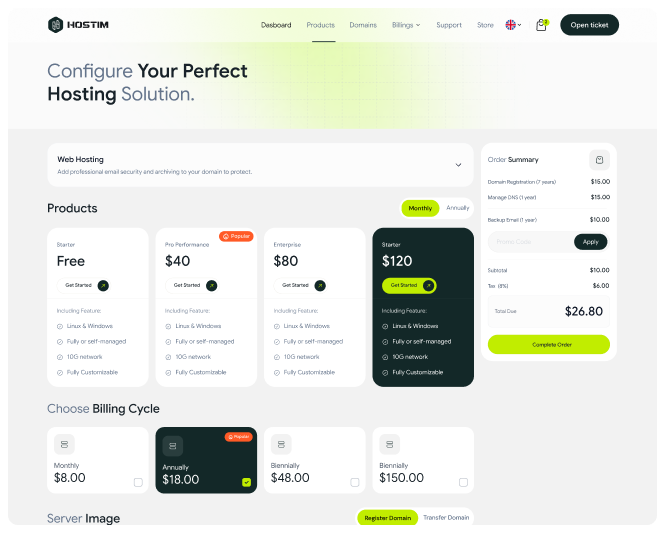Expand the Web Hosting section chevron
The width and height of the screenshot is (665, 533).
tap(458, 165)
